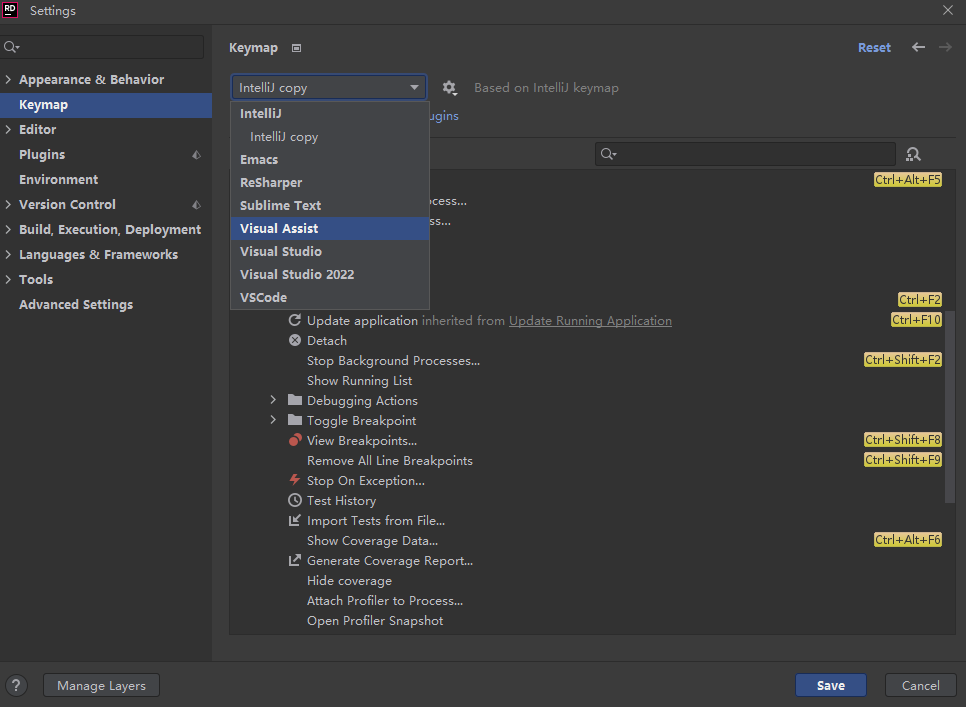Expand Build, Execution, Deployment section
Viewport: 966px width, 707px height.
click(x=8, y=230)
